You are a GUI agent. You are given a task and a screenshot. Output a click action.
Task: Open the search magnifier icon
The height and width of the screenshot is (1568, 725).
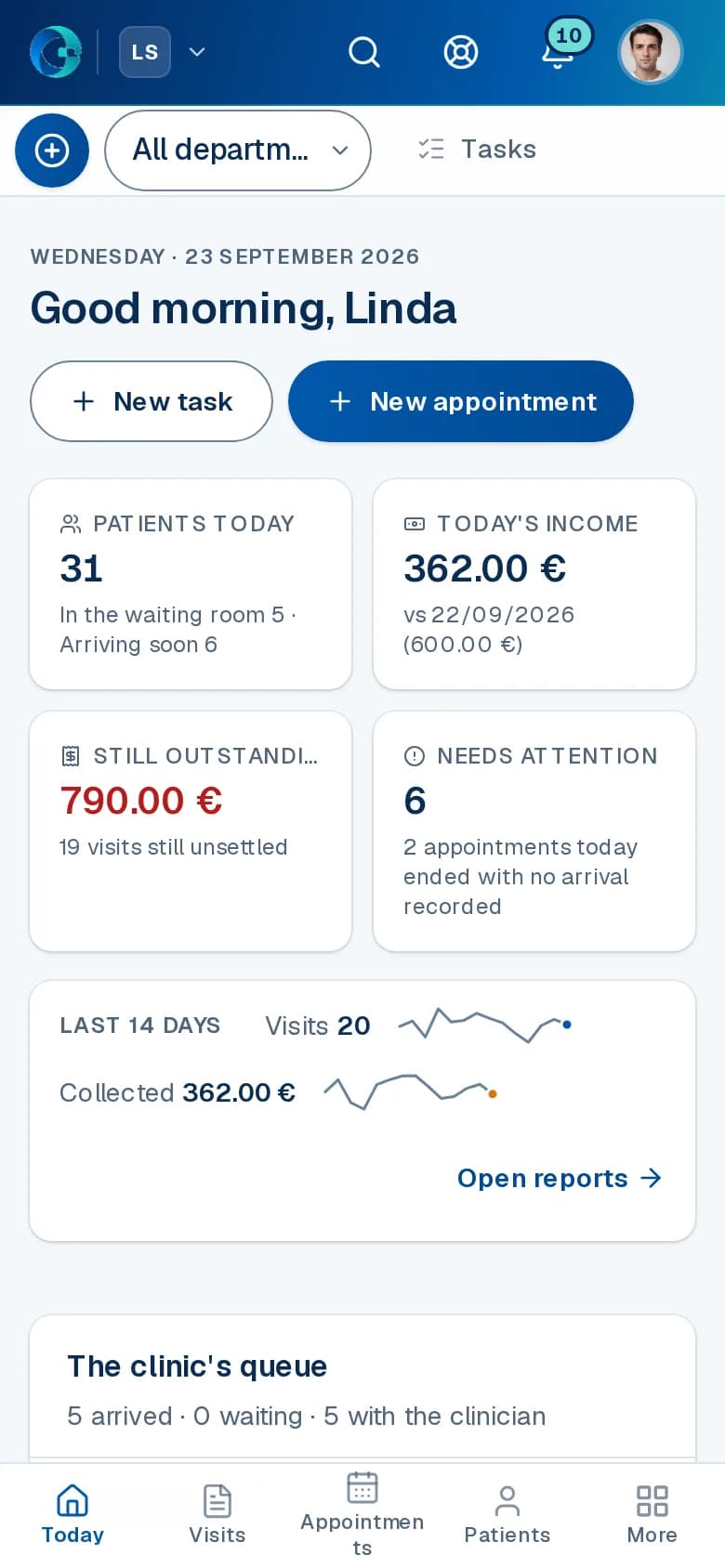[x=364, y=52]
